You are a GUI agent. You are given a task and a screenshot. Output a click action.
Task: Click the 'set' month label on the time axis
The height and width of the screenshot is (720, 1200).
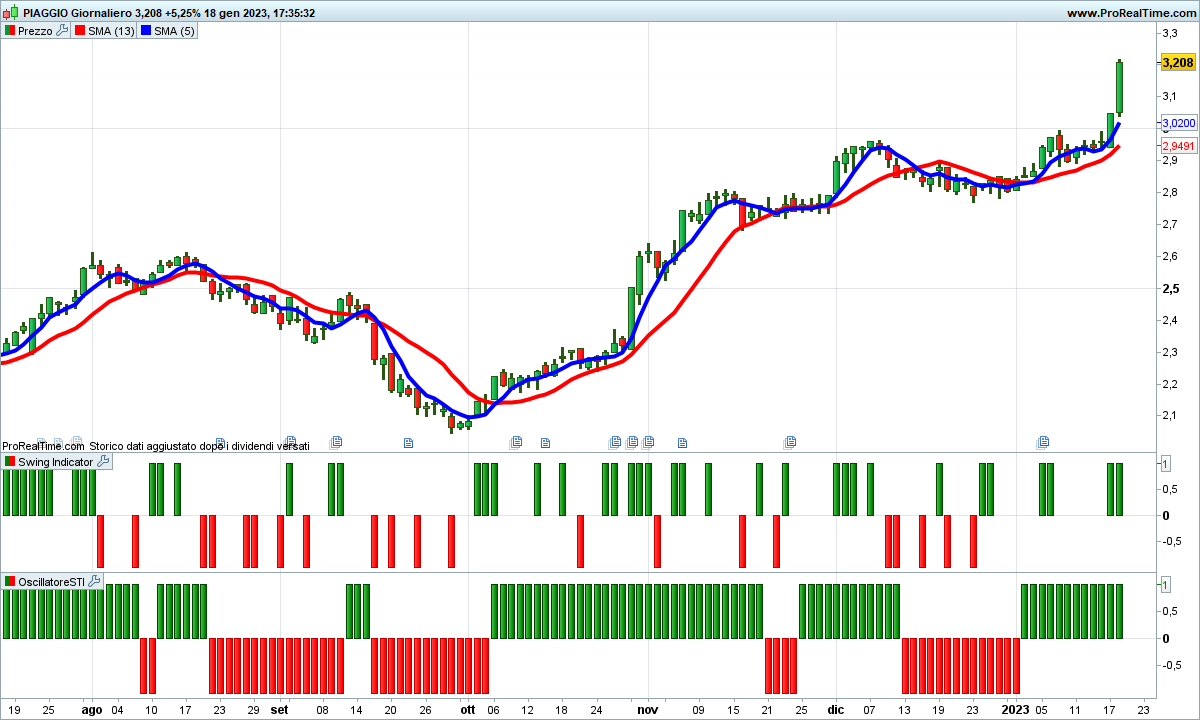click(280, 710)
